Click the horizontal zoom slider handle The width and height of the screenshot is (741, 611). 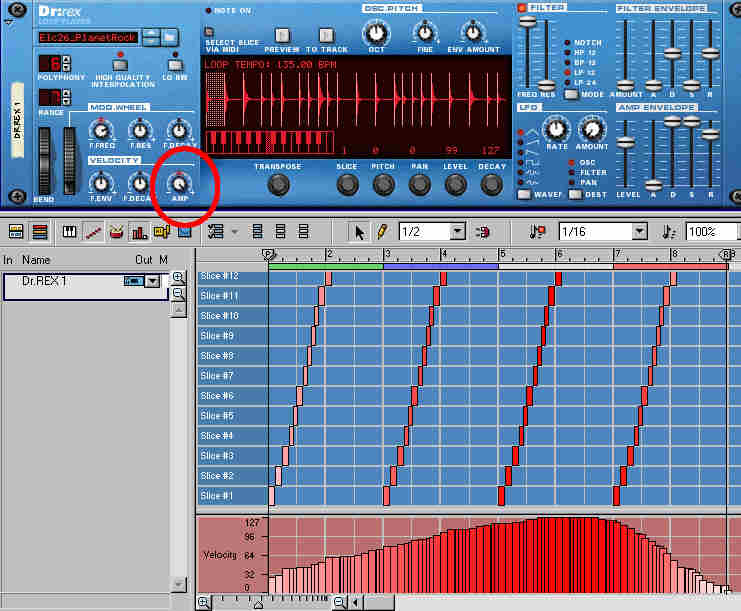258,604
